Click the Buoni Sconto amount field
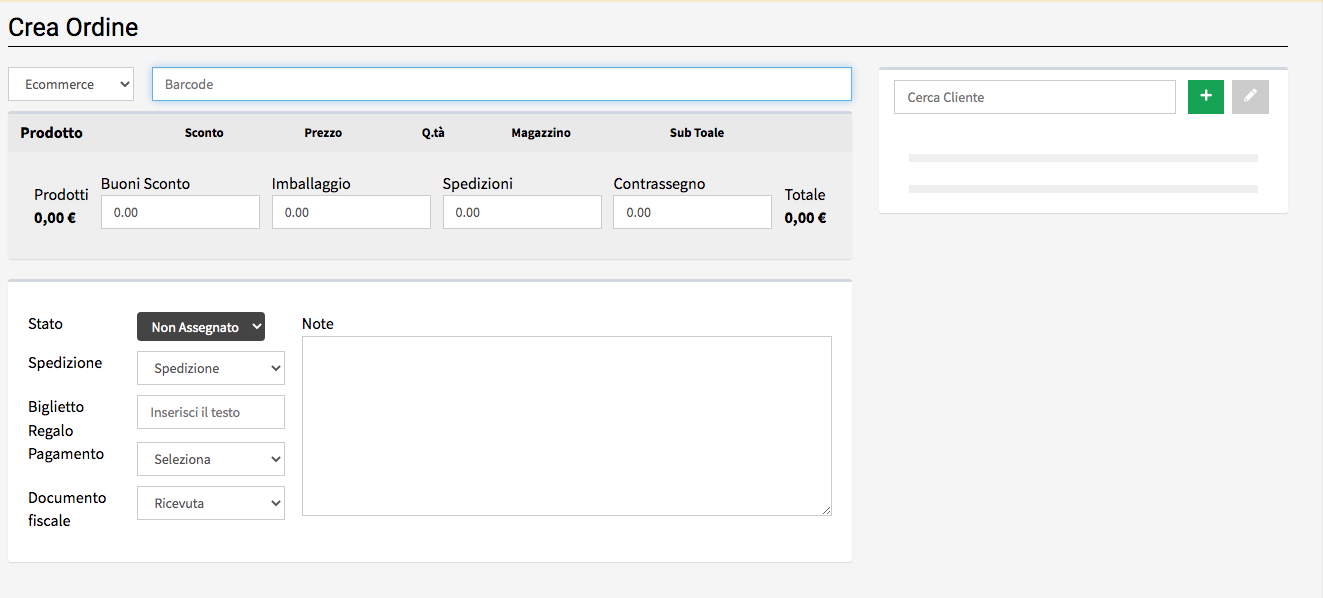 click(180, 212)
